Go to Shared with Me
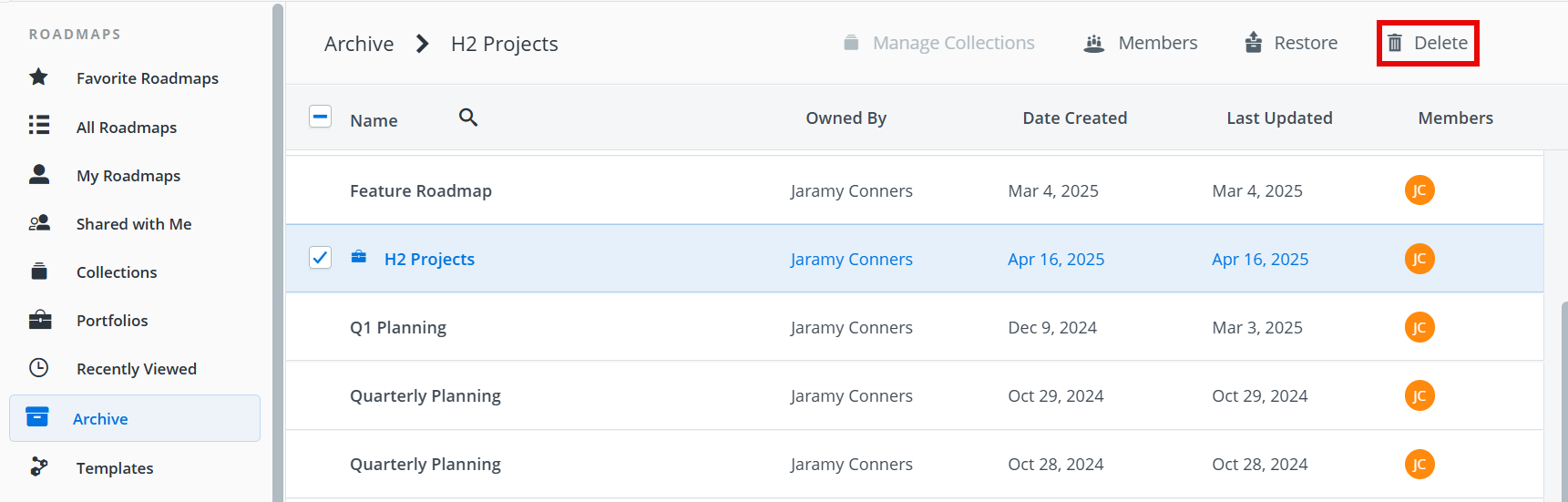 134,224
